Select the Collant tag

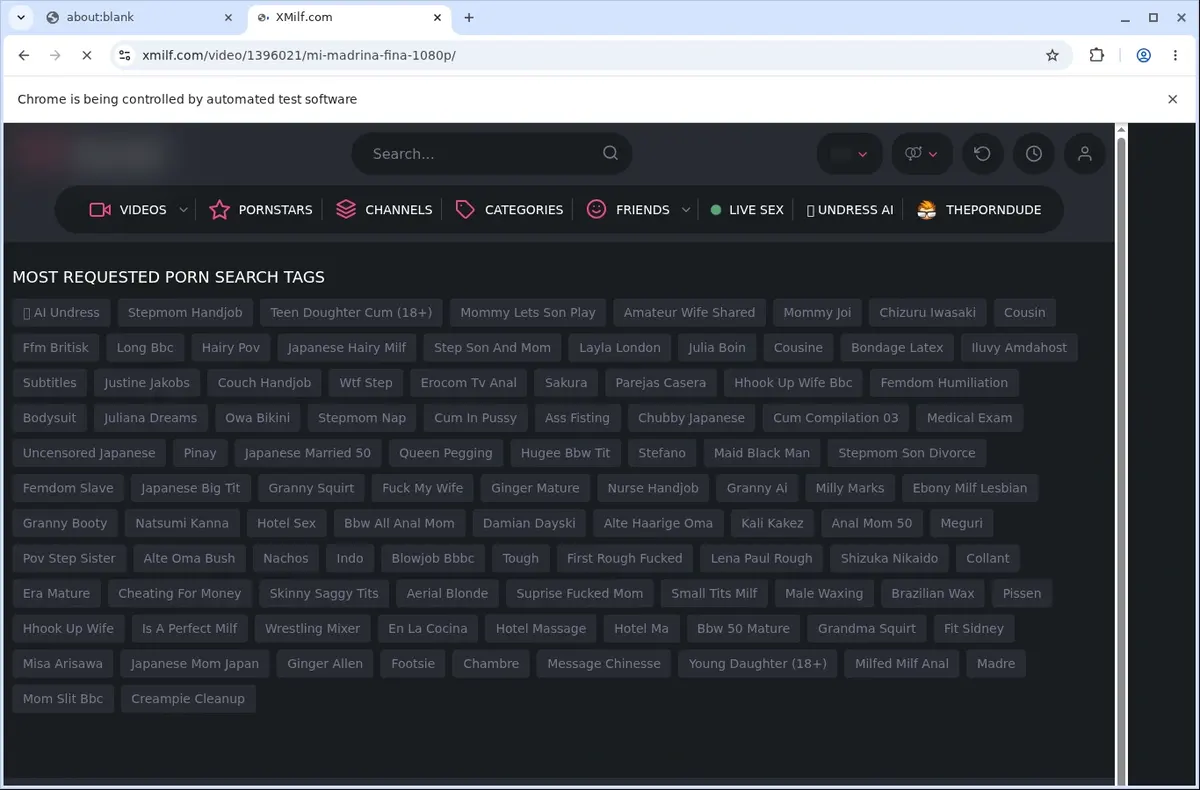pyautogui.click(x=988, y=558)
